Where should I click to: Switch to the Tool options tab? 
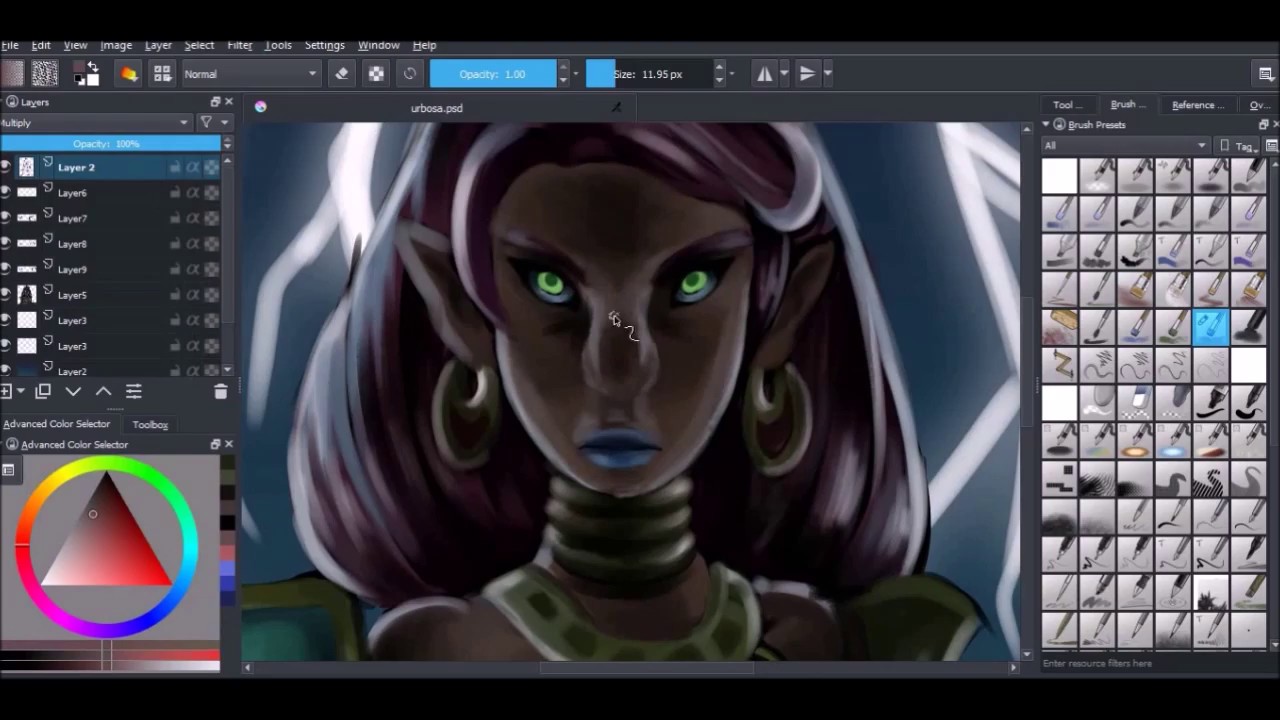1068,104
